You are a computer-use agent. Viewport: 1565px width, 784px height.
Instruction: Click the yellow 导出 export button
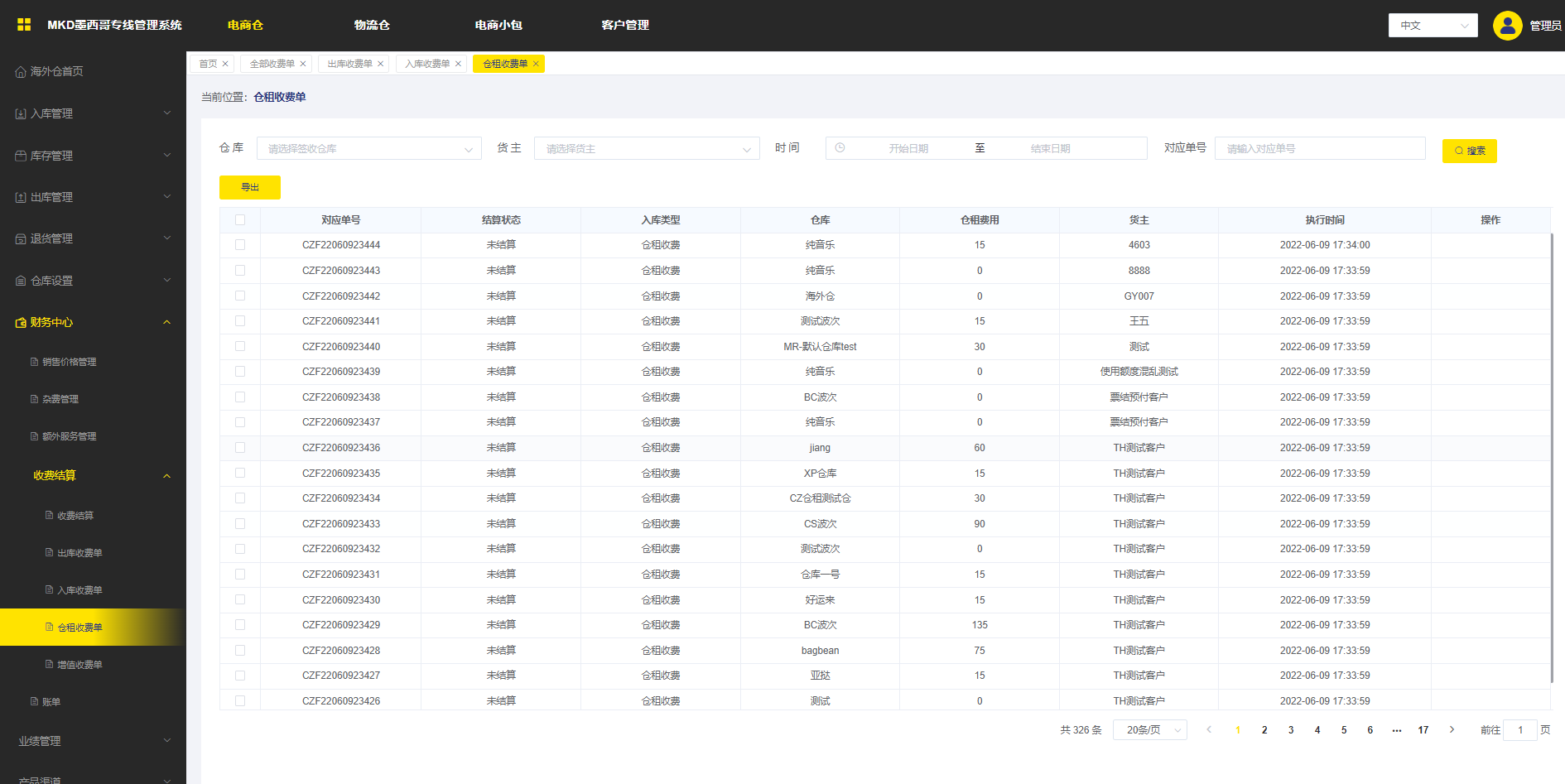pos(250,187)
